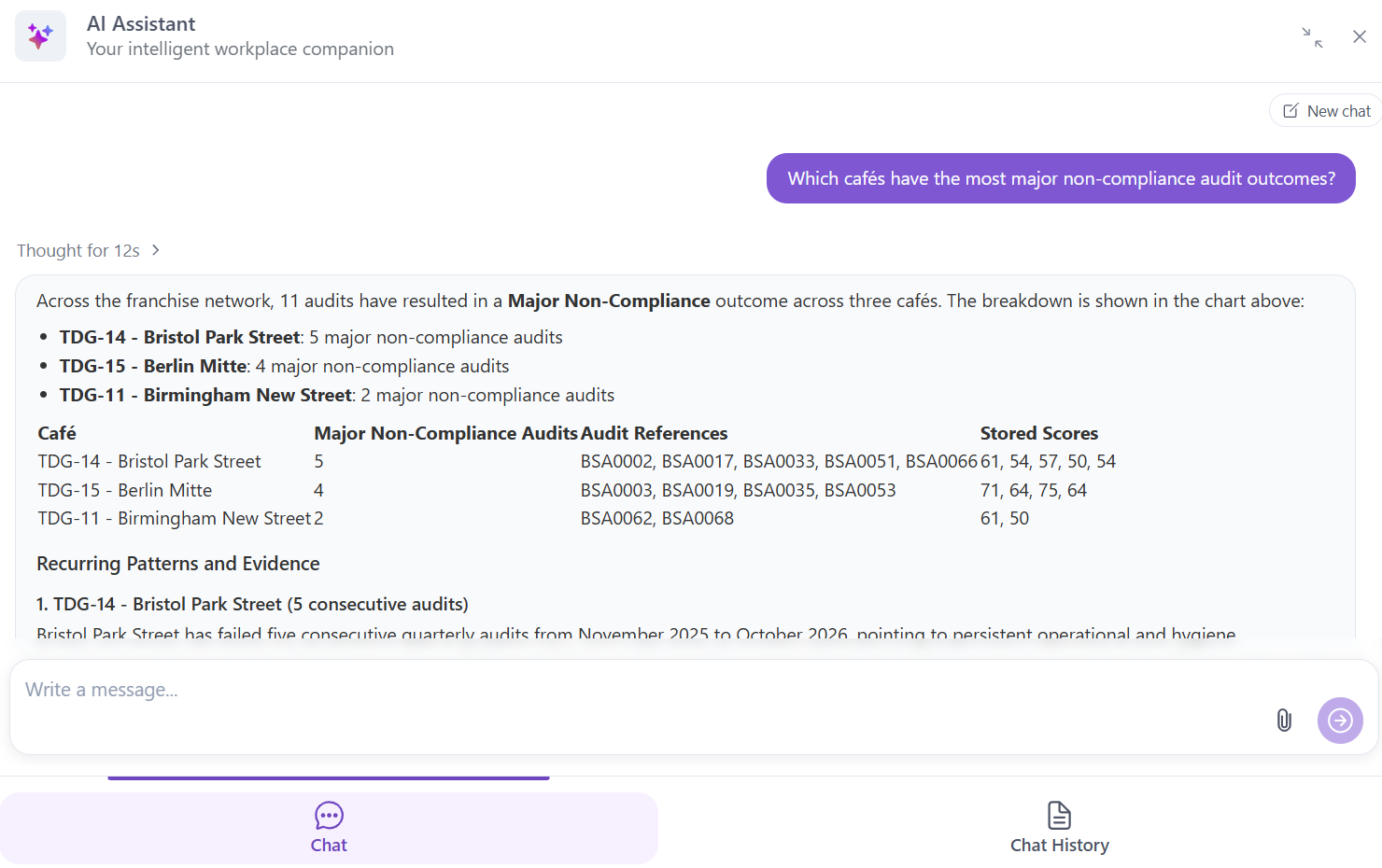Viewport: 1382px width, 868px height.
Task: Click the 'Major Non-Compliance Audits' column header
Action: pyautogui.click(x=446, y=433)
